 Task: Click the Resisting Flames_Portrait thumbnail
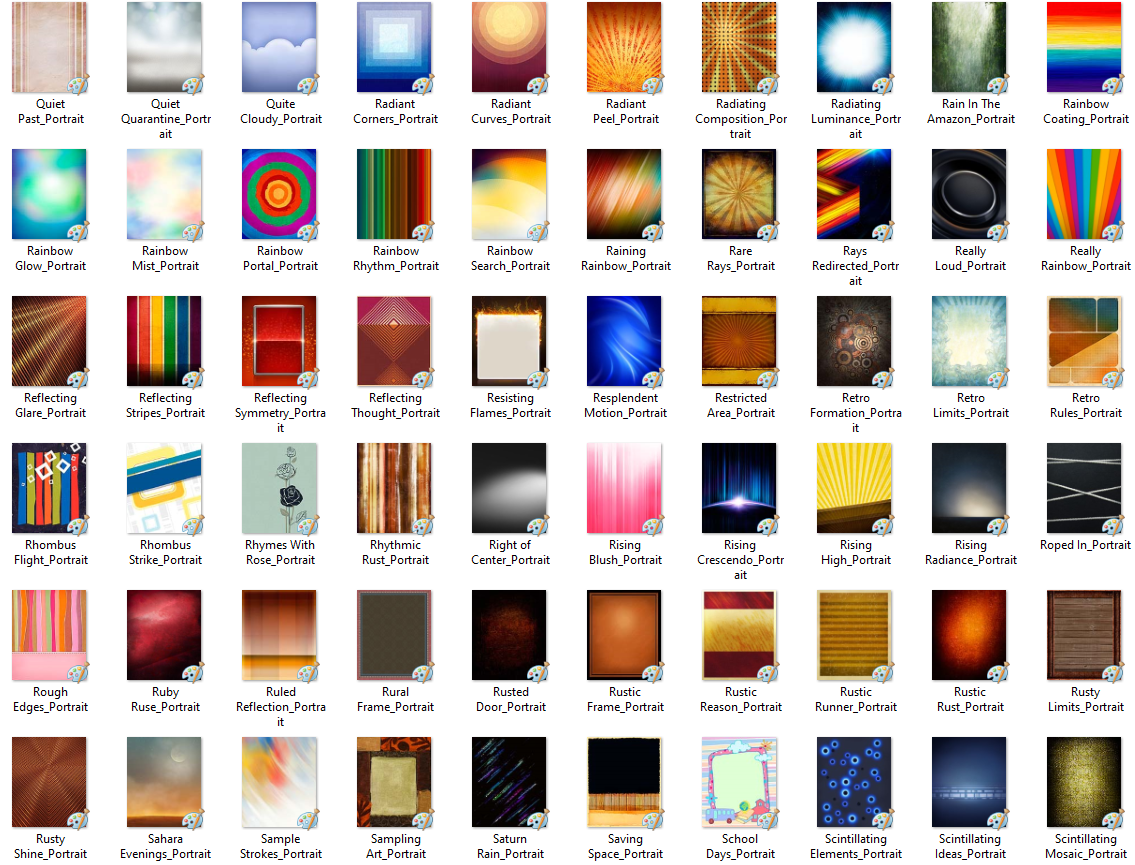pos(510,341)
